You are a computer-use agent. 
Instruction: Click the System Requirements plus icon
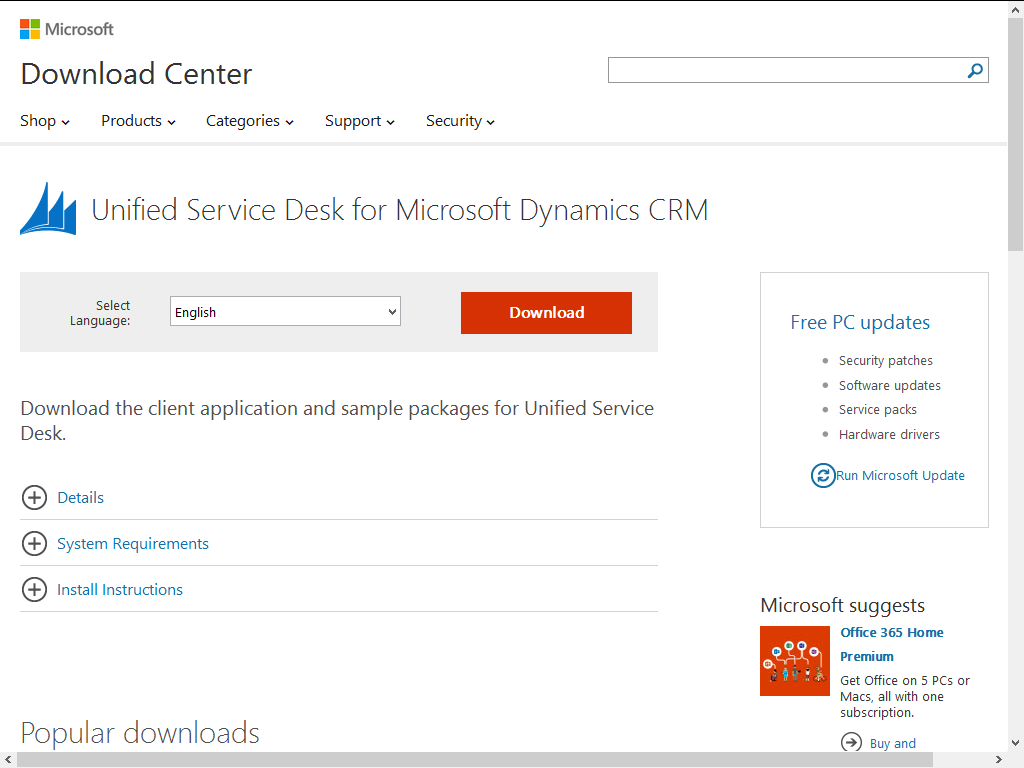(35, 544)
